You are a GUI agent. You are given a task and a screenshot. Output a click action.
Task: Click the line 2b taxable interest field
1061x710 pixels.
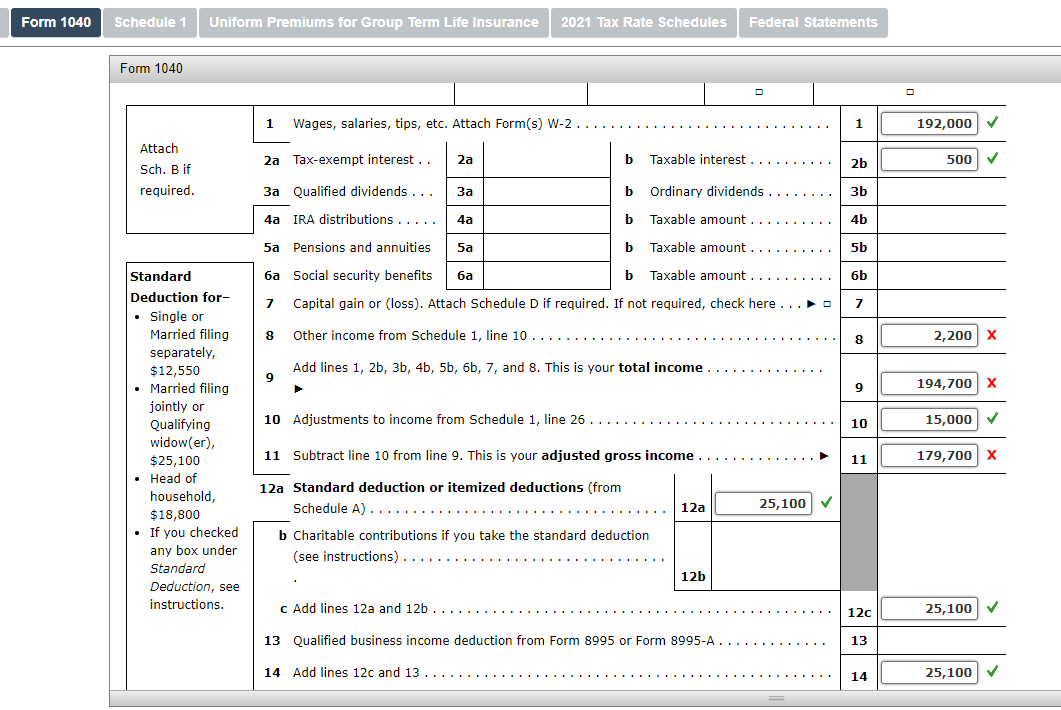coord(929,160)
